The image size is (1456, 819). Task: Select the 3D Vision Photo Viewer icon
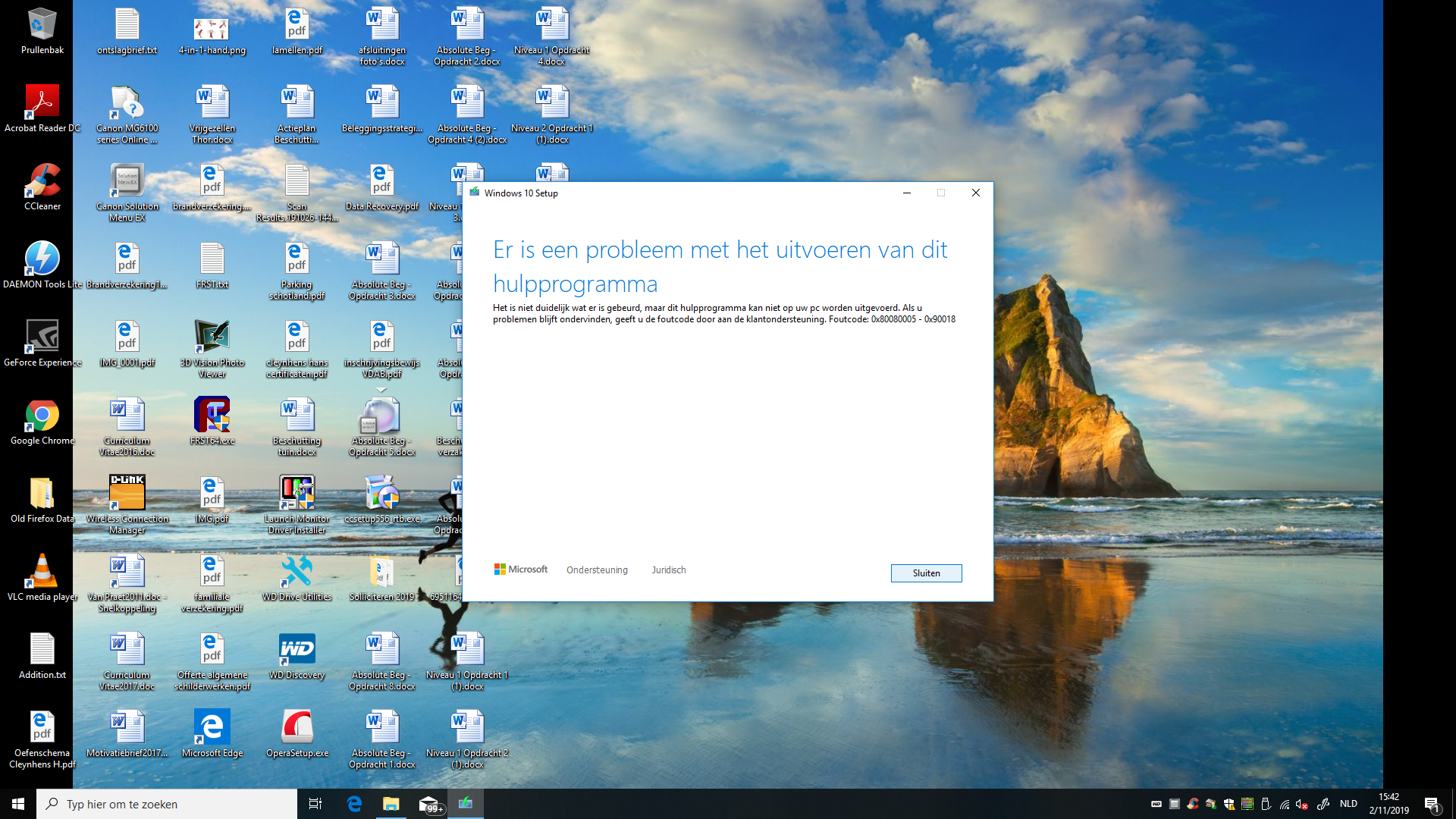tap(212, 349)
